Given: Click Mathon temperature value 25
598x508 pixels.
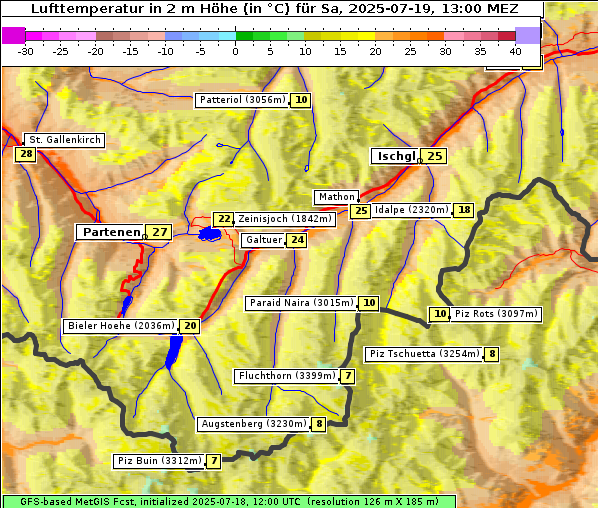Looking at the screenshot, I should tap(361, 211).
